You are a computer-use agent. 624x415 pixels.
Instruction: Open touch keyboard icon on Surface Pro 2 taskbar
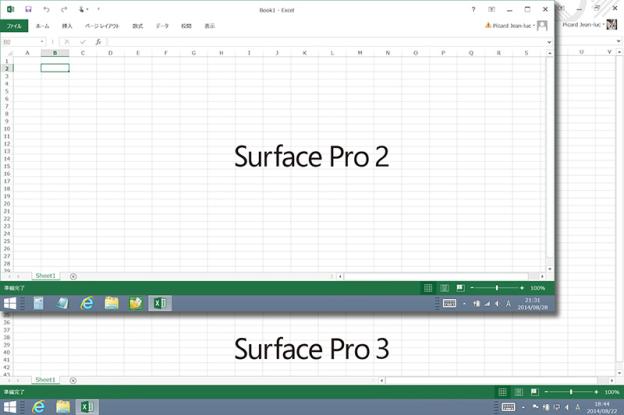449,304
